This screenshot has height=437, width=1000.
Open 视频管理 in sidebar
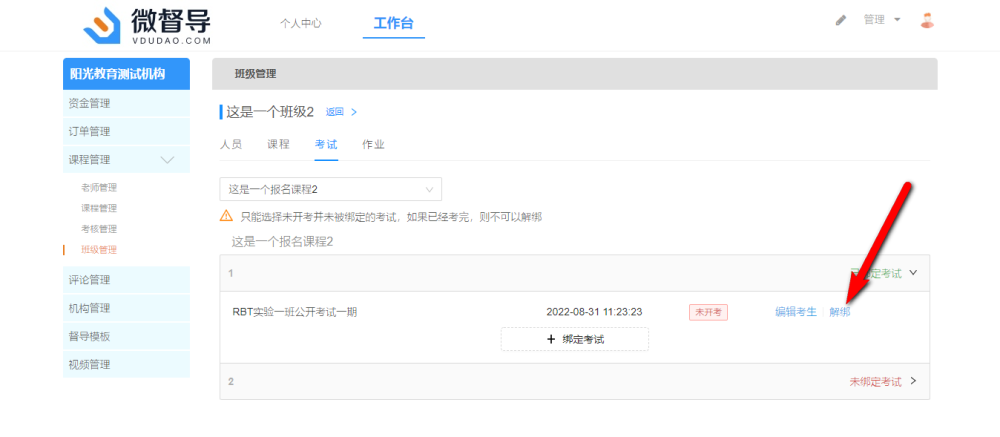pyautogui.click(x=126, y=364)
